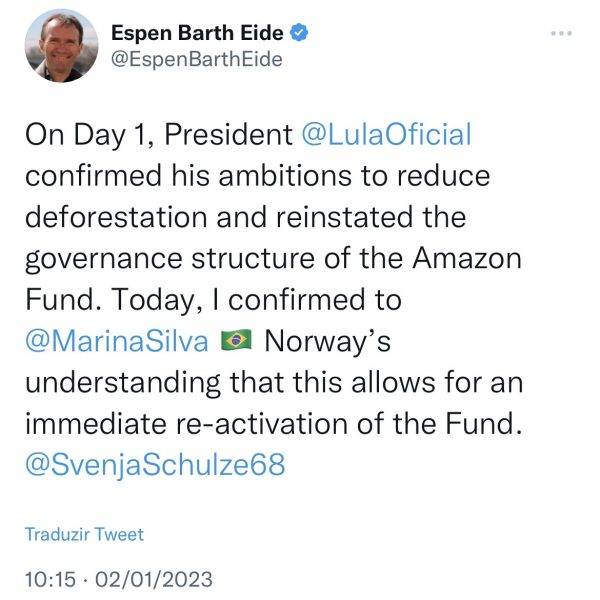This screenshot has height=600, width=600.
Task: Click the word "President" in the tweet
Action: click(236, 135)
